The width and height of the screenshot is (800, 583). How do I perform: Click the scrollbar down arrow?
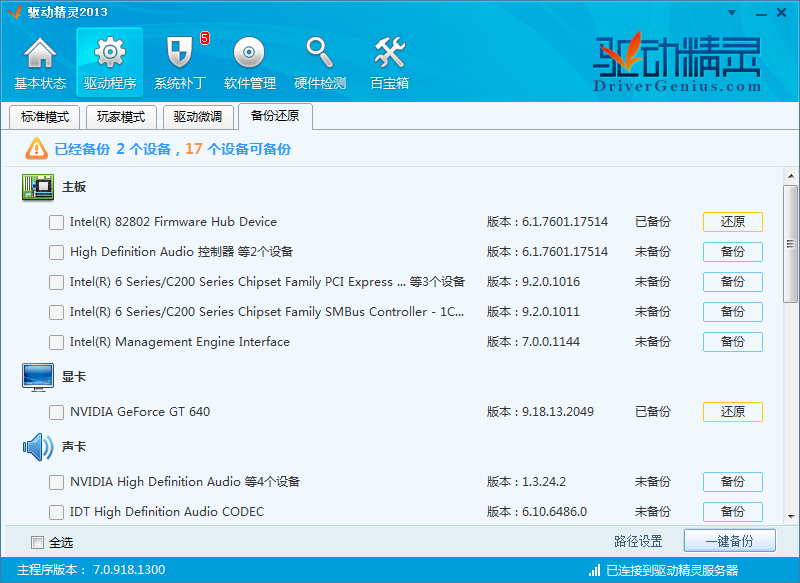click(791, 517)
